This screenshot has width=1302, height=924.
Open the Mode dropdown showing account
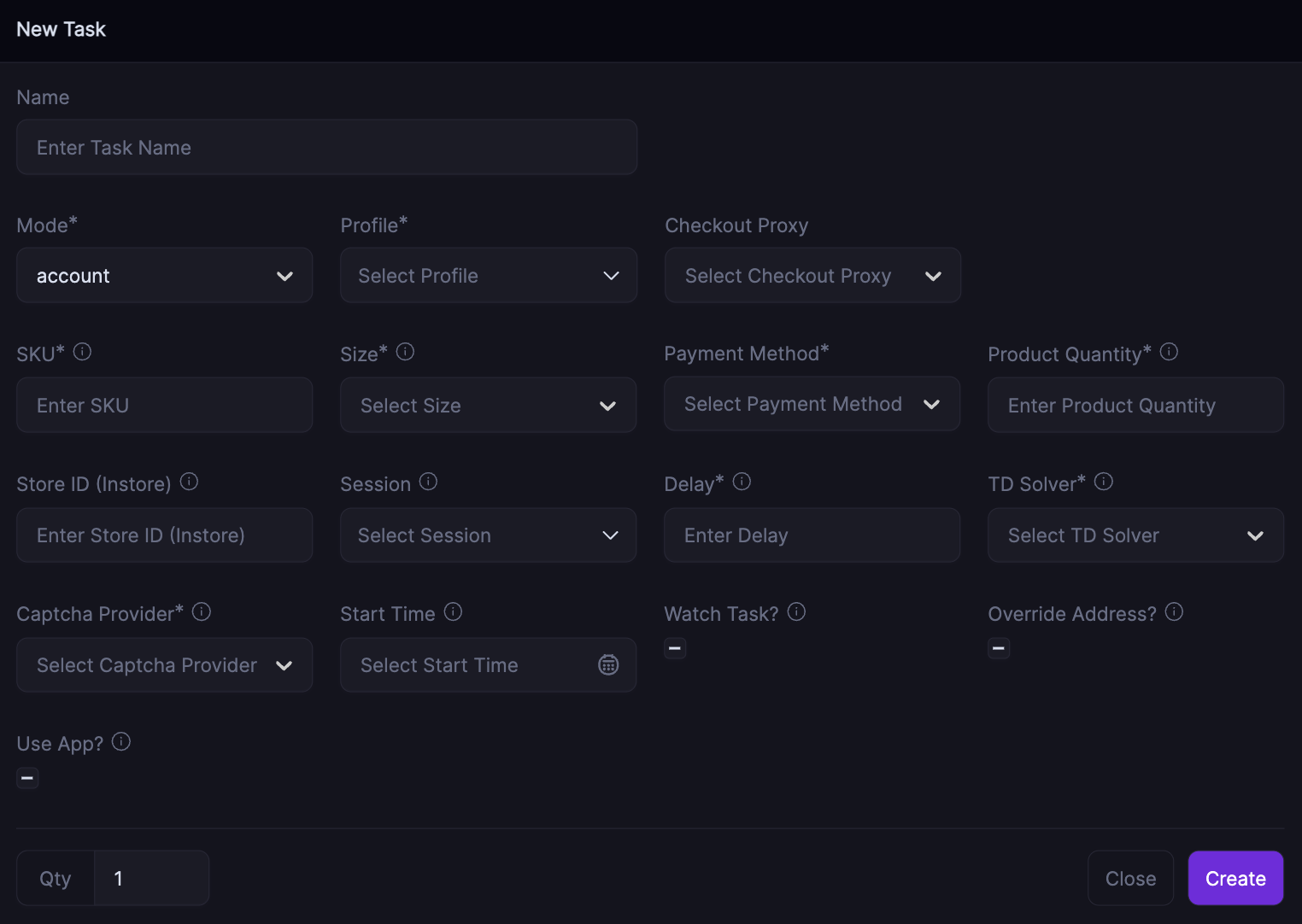click(x=164, y=276)
